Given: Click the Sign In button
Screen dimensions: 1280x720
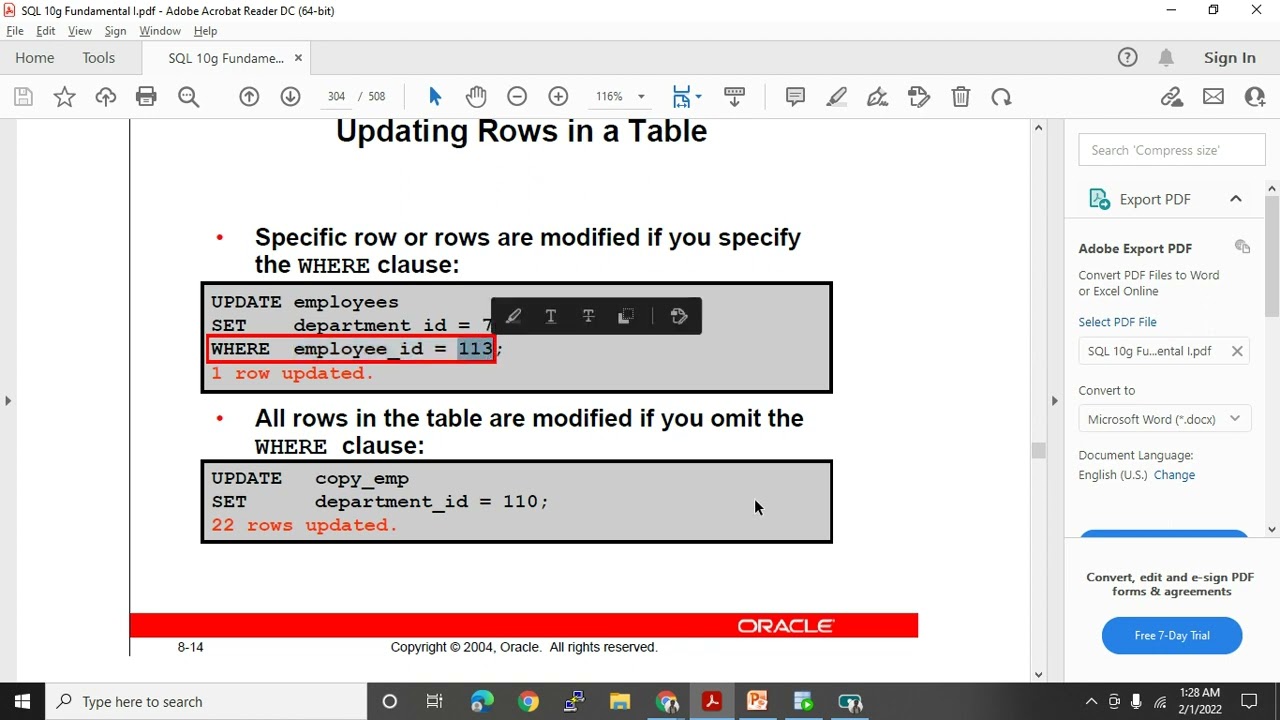Looking at the screenshot, I should [1230, 58].
